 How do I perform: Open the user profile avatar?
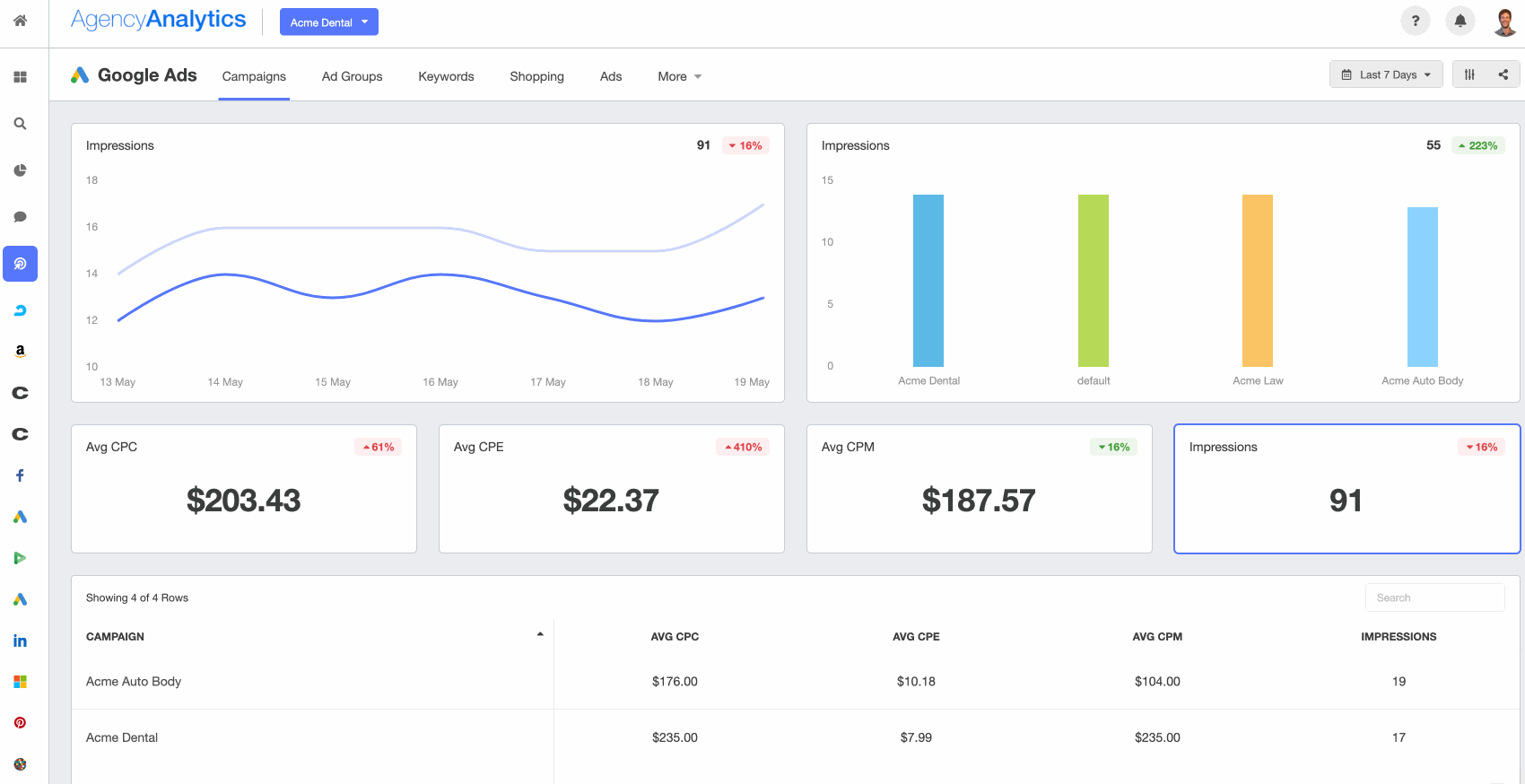point(1505,21)
